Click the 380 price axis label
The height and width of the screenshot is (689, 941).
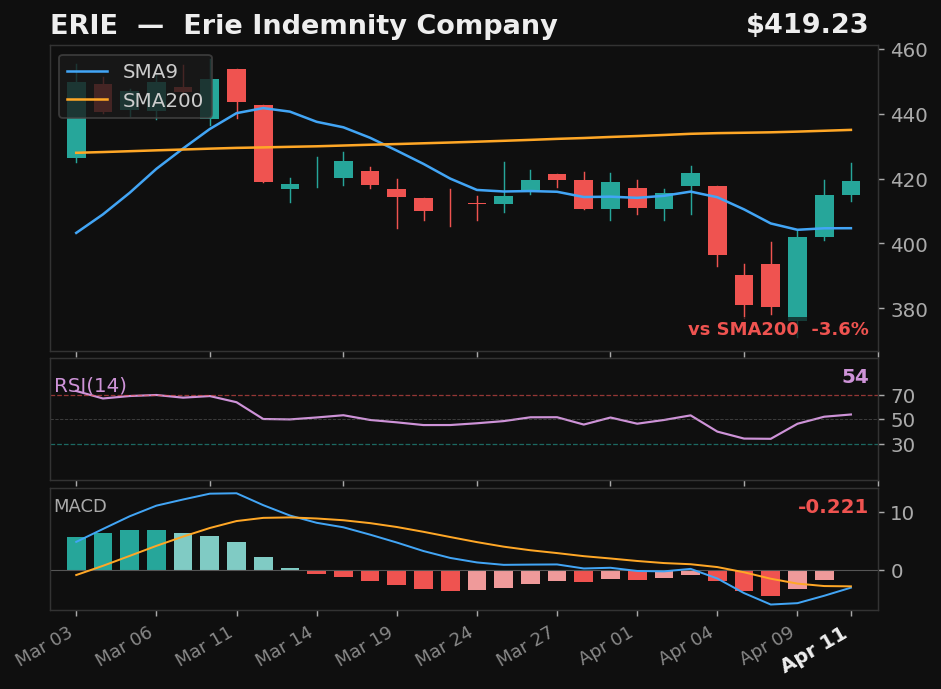click(909, 310)
